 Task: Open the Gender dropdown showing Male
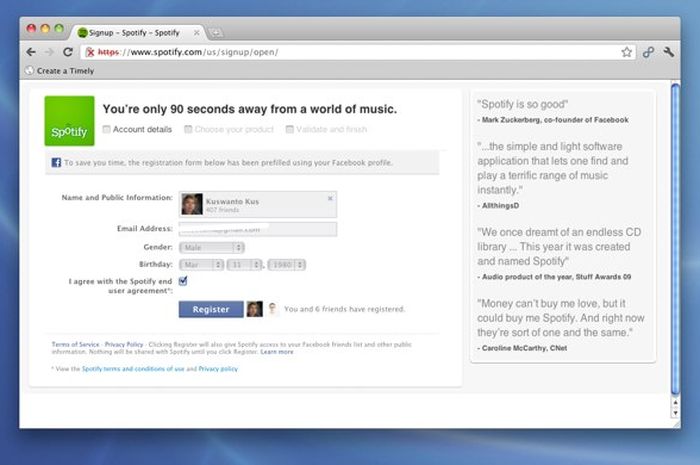click(x=212, y=247)
